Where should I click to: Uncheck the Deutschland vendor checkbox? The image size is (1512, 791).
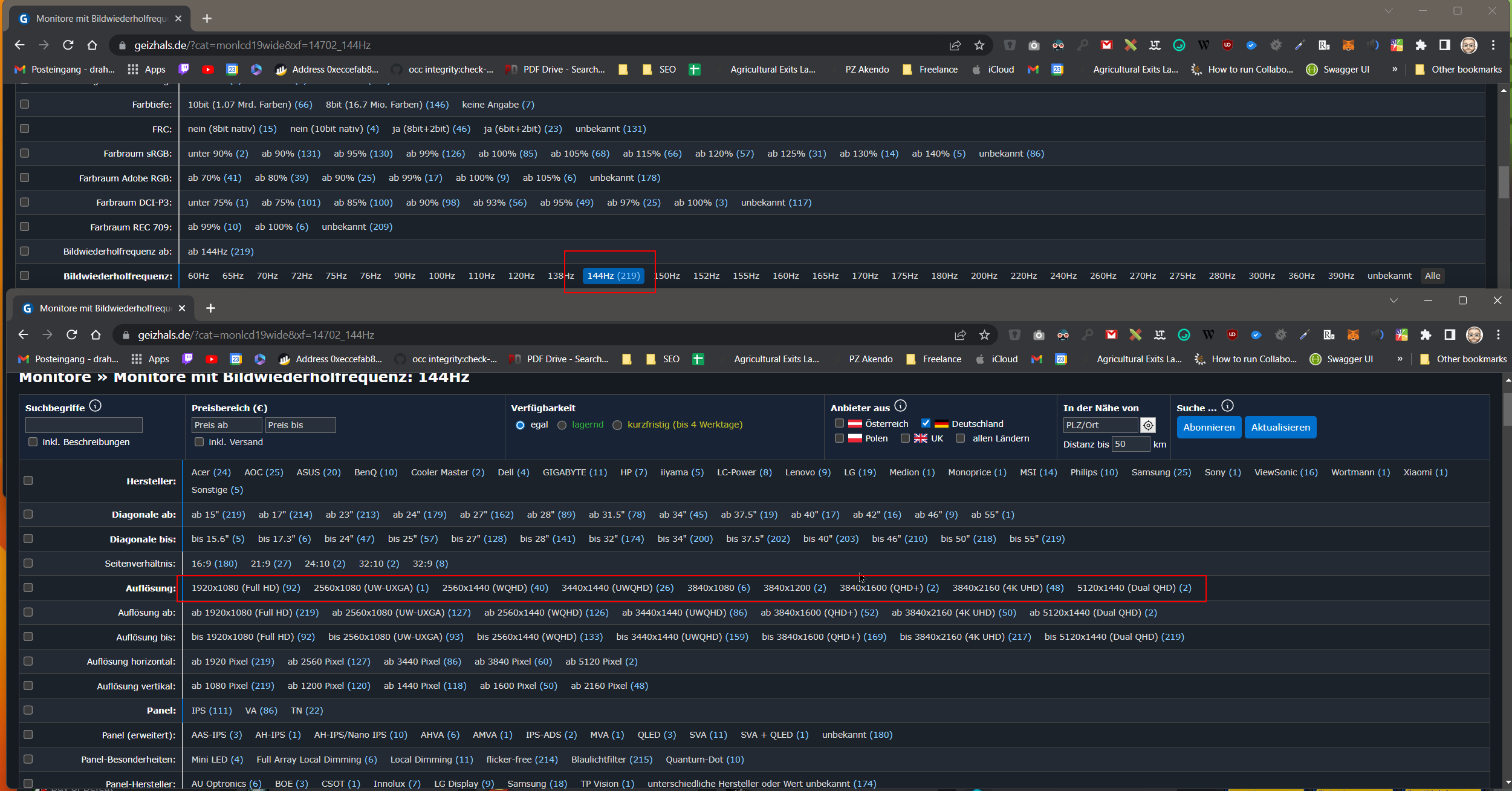coord(926,423)
